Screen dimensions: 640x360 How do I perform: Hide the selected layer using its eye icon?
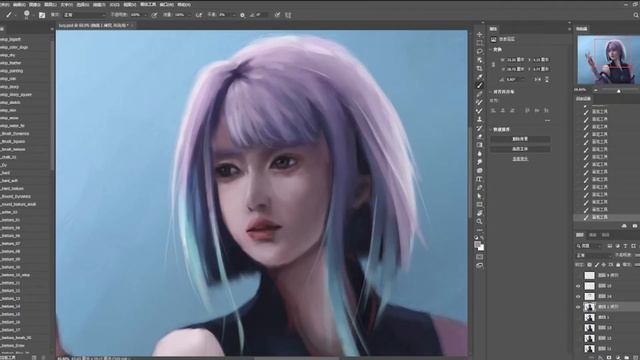point(578,307)
